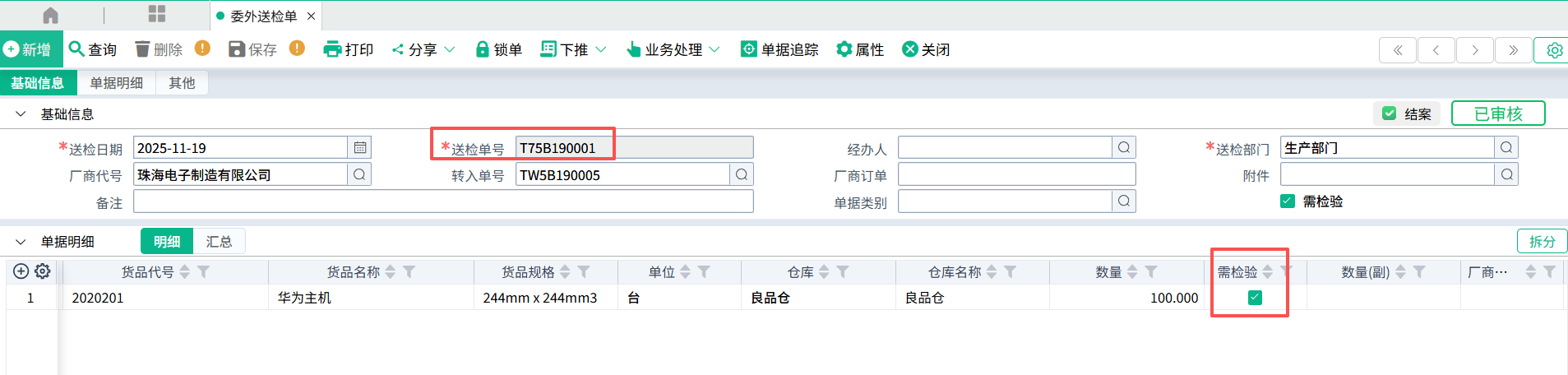Click the 查询 search toolbar icon
This screenshot has height=375, width=1568.
76,49
